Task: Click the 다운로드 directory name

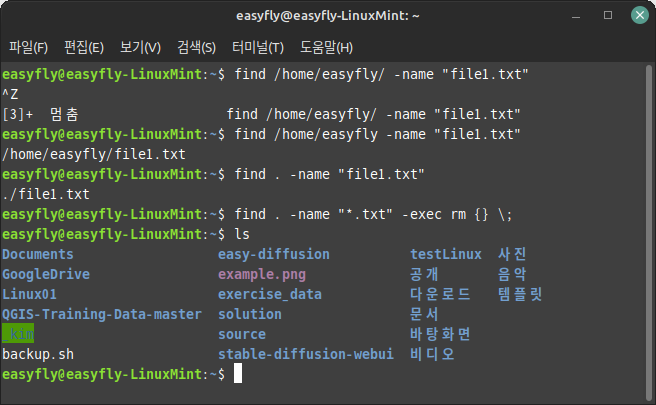Action: [440, 294]
